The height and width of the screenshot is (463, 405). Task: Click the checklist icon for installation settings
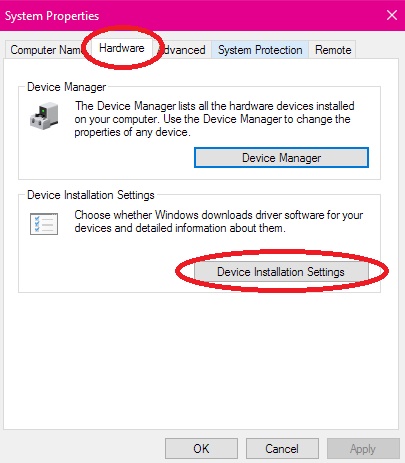coord(44,224)
